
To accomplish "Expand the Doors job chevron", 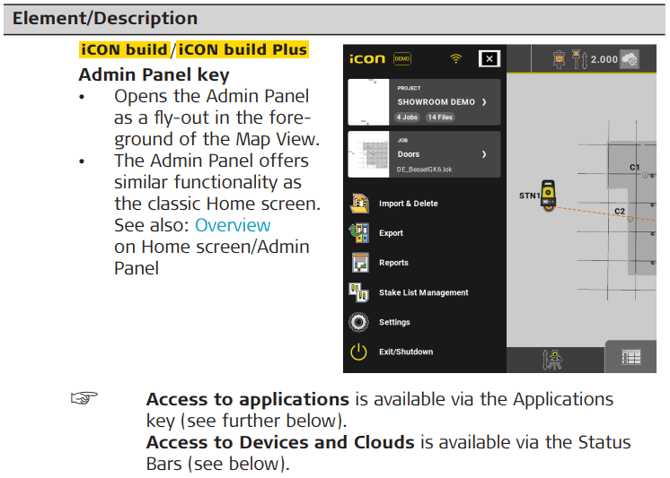I will click(484, 155).
